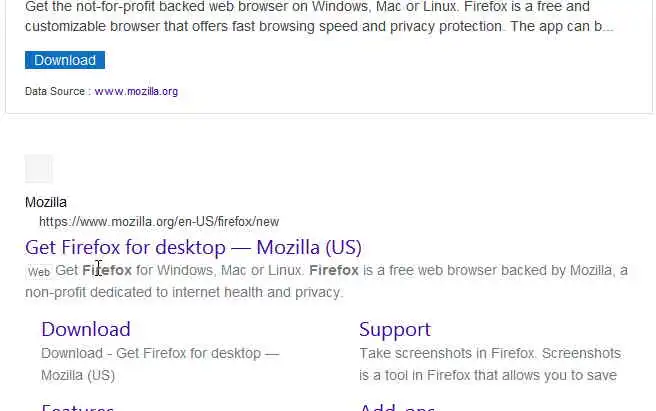The width and height of the screenshot is (656, 411).
Task: Click the blue Download button
Action: coord(65,60)
